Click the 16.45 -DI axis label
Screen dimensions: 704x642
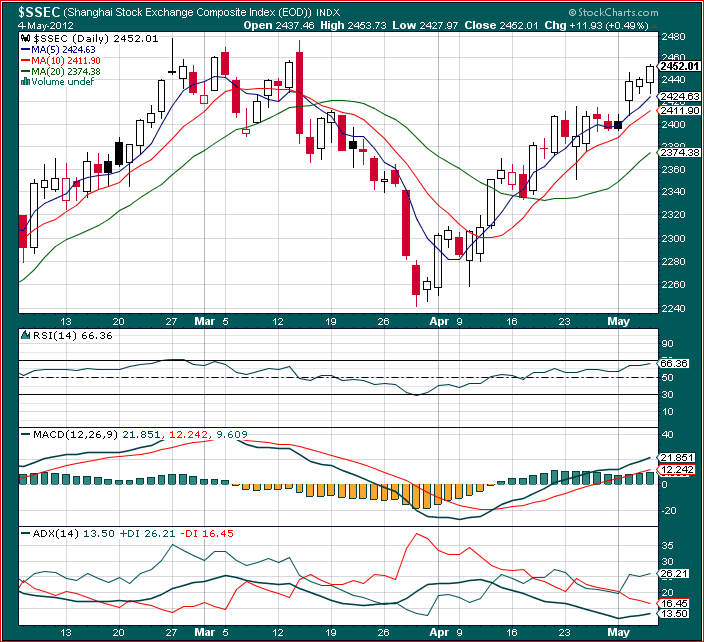(674, 604)
